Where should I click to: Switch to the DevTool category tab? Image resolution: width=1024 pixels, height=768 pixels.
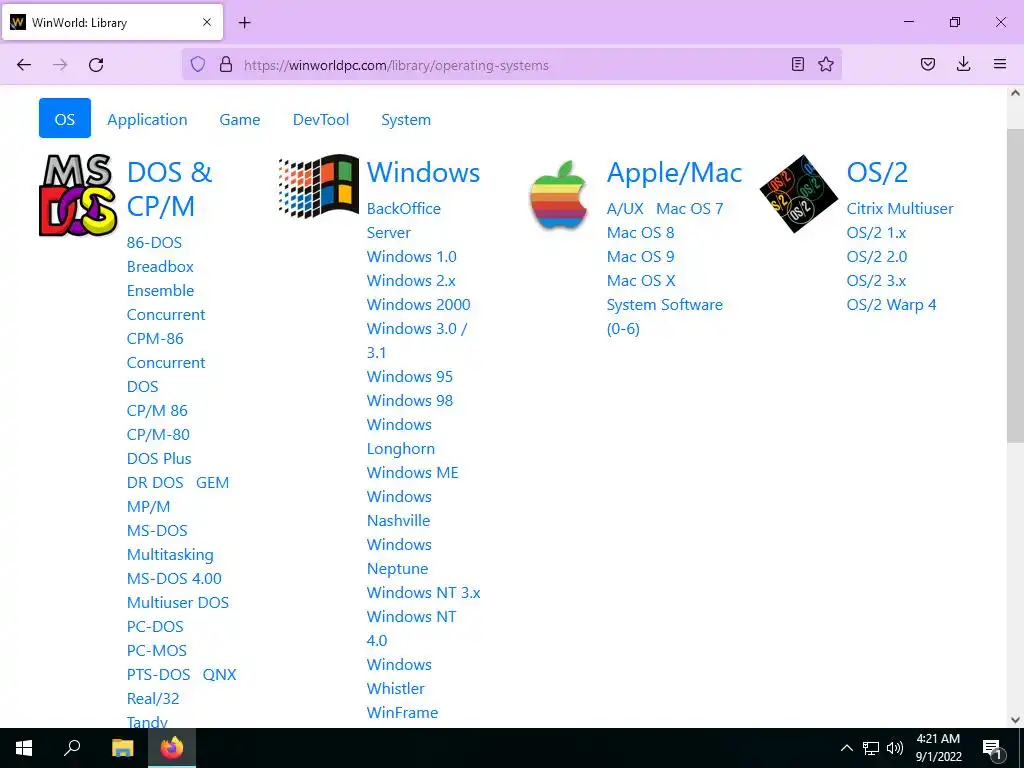tap(321, 120)
